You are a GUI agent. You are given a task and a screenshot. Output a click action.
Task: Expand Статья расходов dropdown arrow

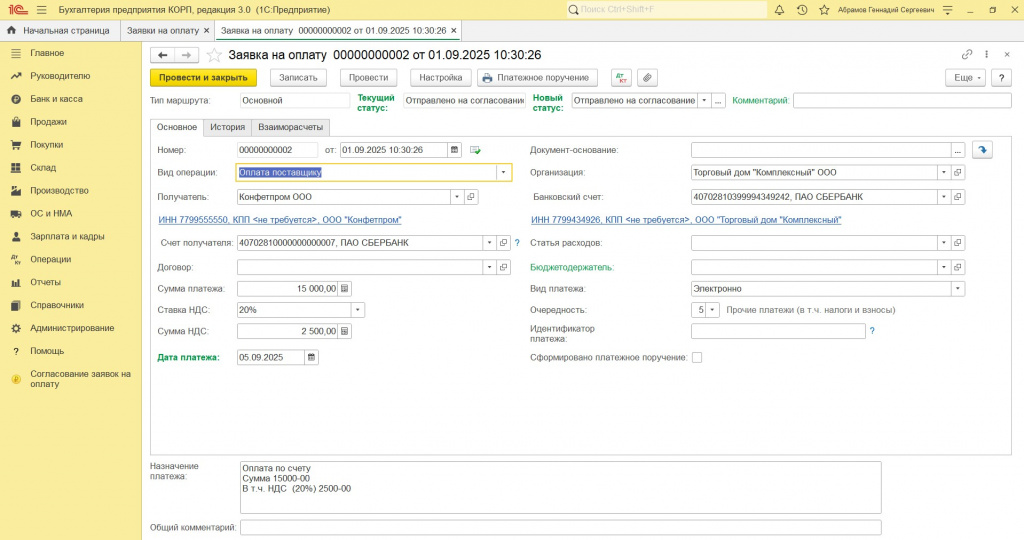[944, 243]
